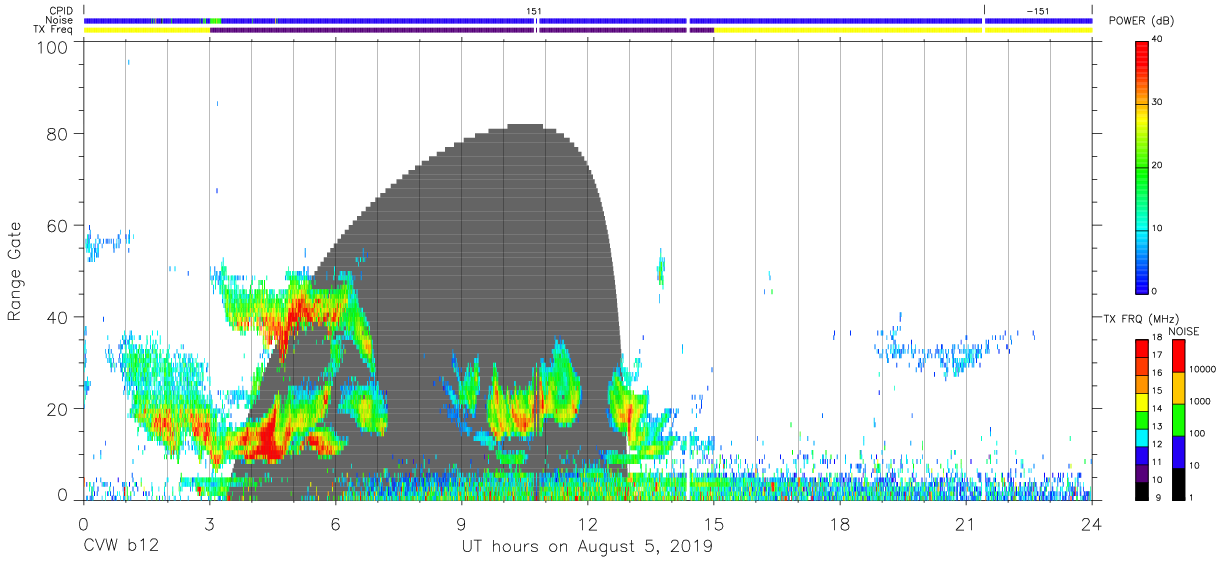This screenshot has height=567, width=1228.
Task: Click the NOISE color scale bar
Action: 1178,418
